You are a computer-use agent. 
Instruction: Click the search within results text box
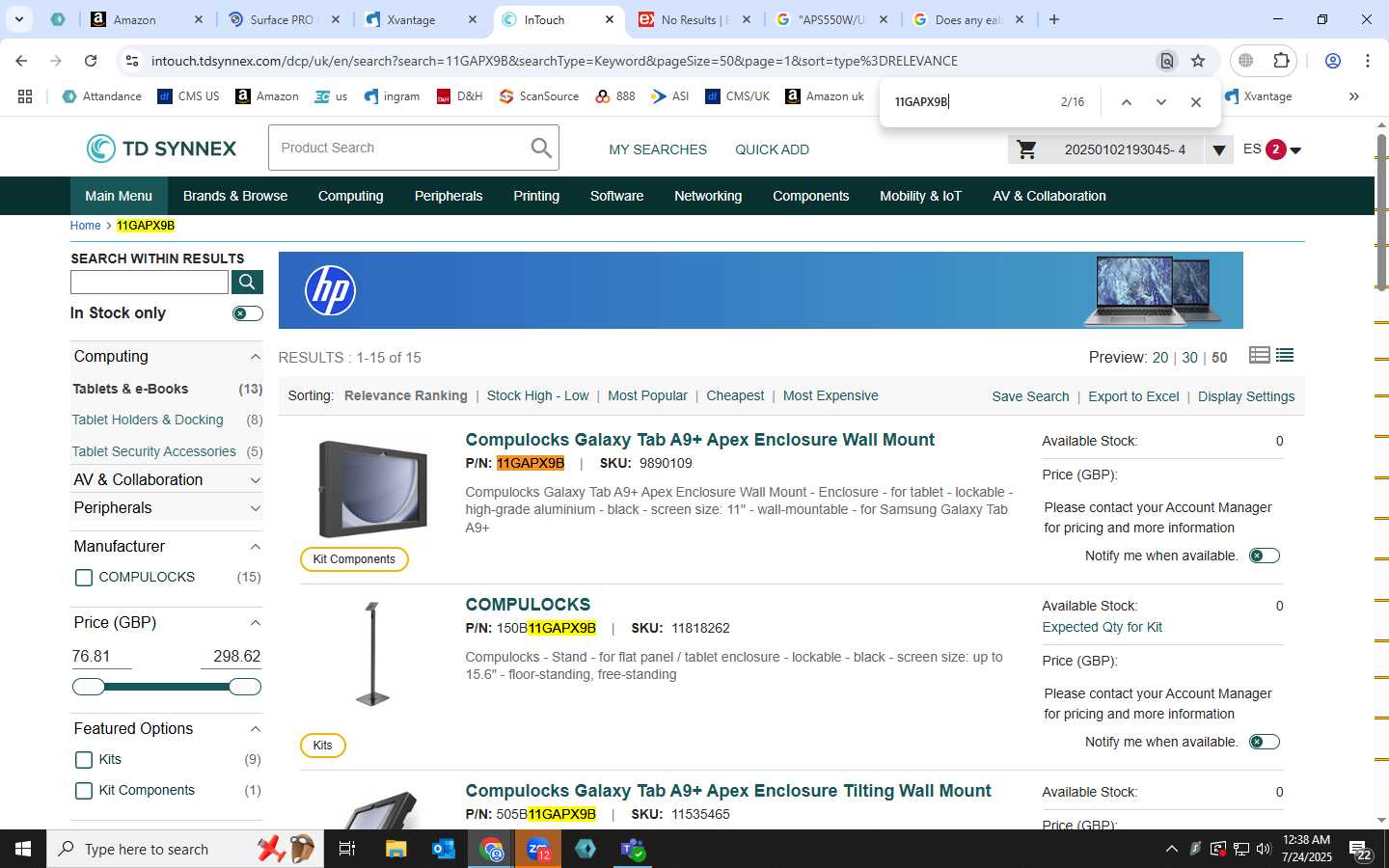pos(150,282)
